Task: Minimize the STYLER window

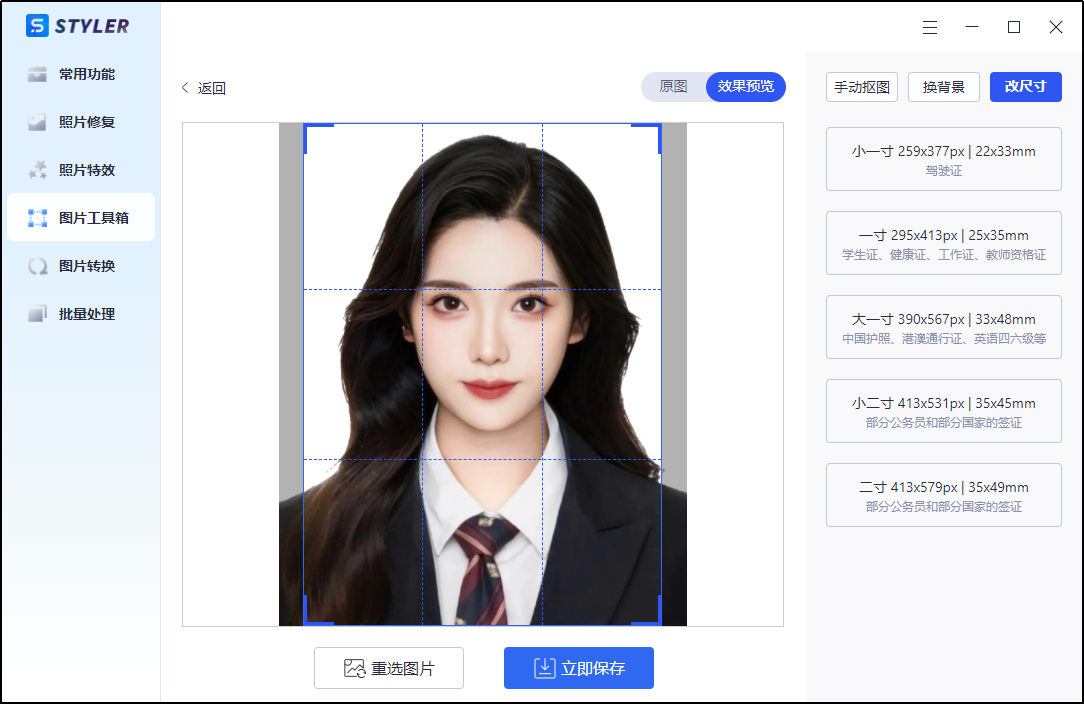Action: pyautogui.click(x=972, y=28)
